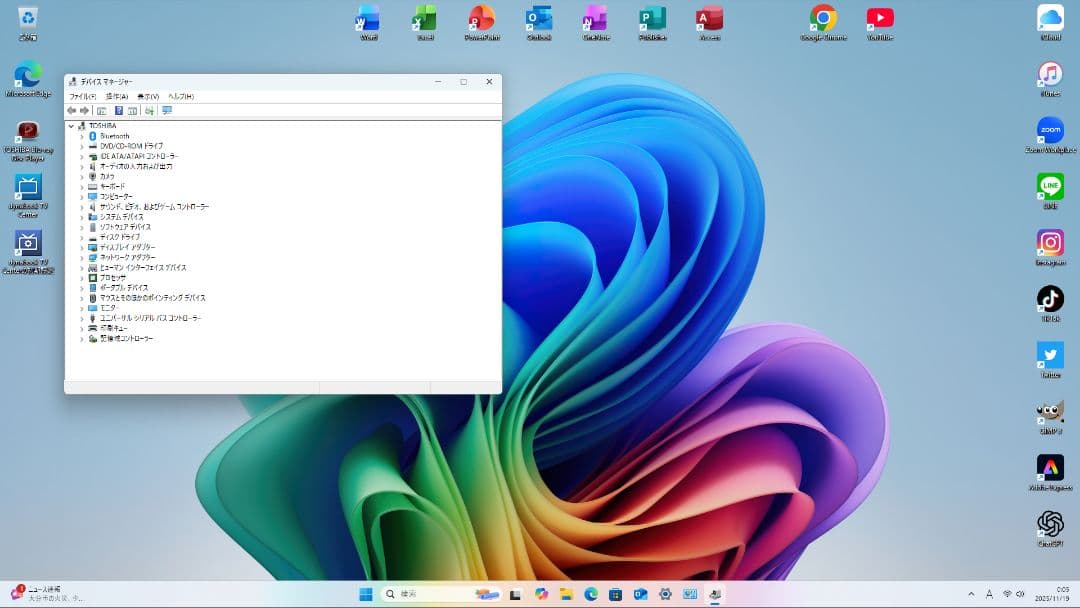
Task: Click the back arrow in Device Manager toolbar
Action: pyautogui.click(x=73, y=110)
